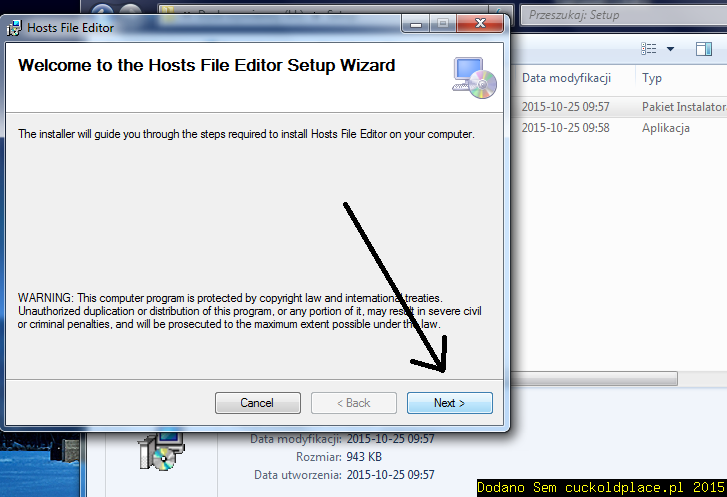
Task: Click the Przeszukaj: Setup search box
Action: [623, 15]
